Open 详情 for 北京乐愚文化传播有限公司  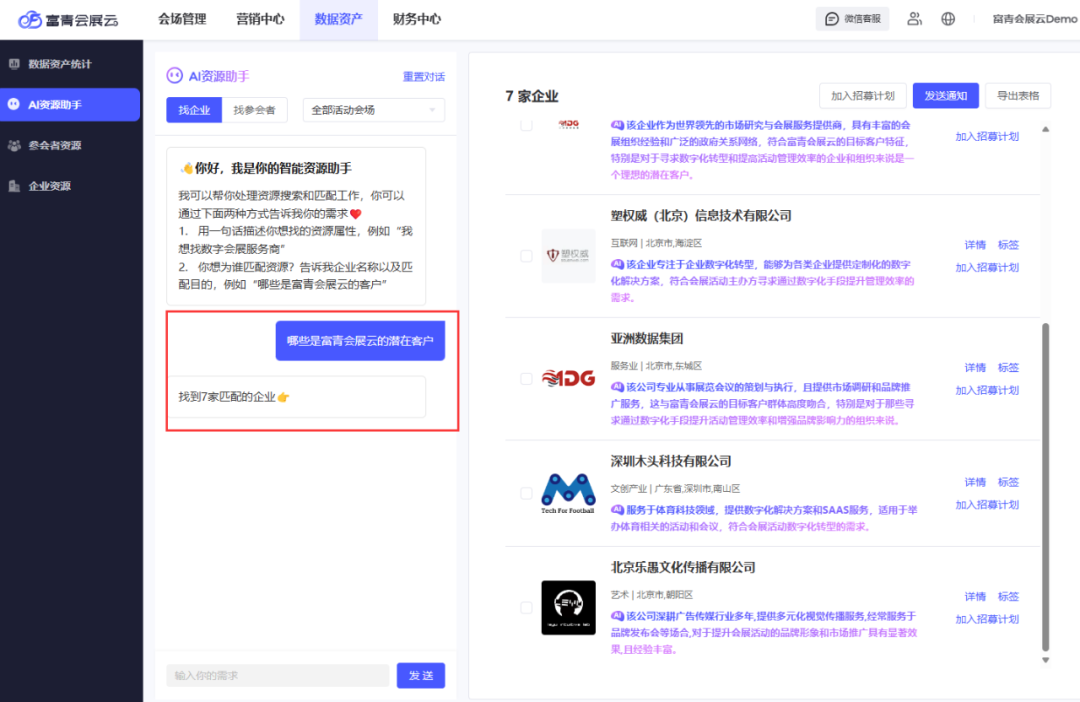[975, 597]
